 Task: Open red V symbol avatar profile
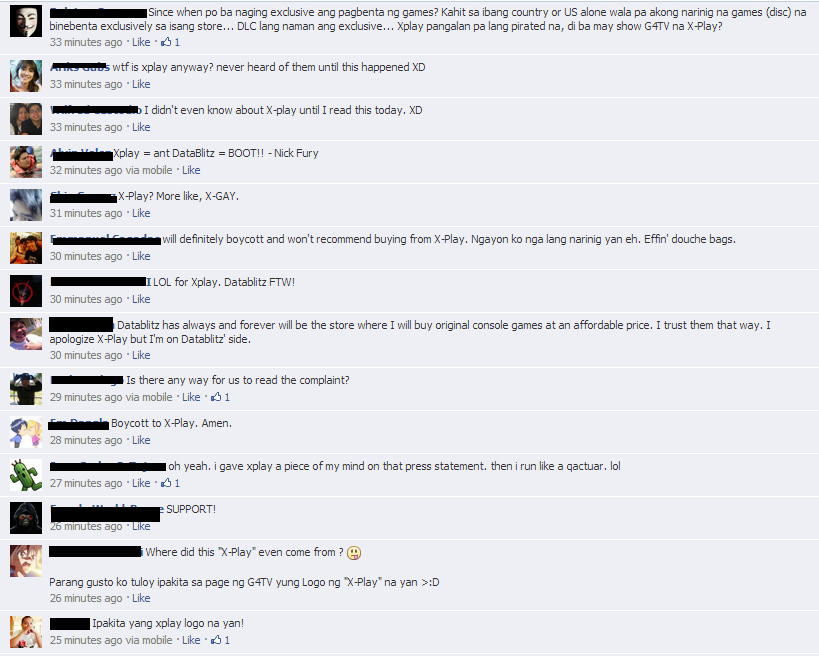pos(26,291)
